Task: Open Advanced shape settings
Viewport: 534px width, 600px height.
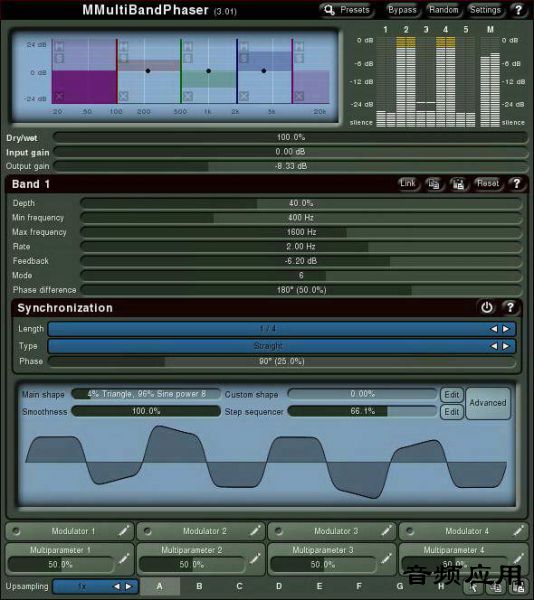Action: coord(488,403)
